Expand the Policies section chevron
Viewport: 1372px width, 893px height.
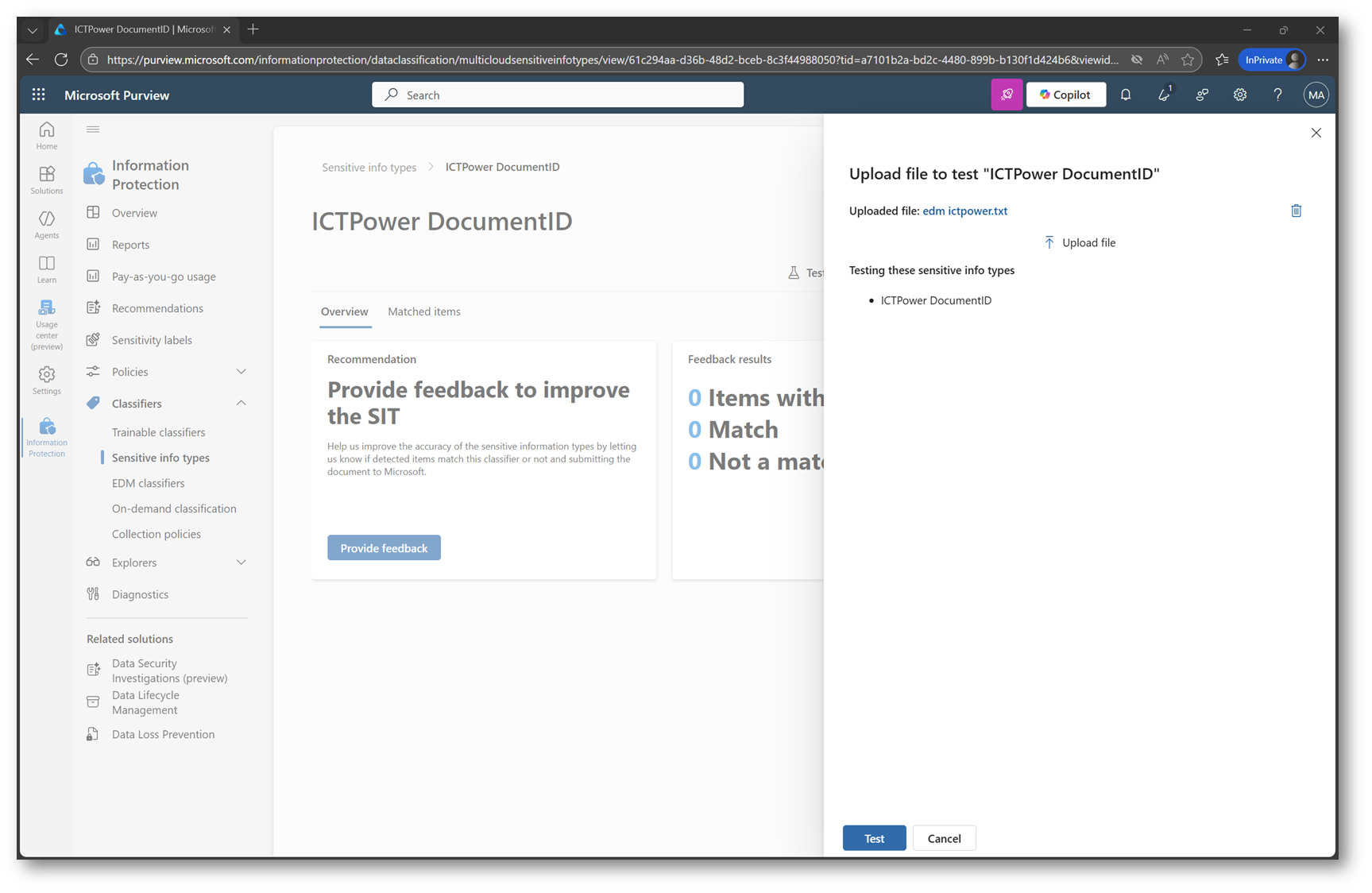coord(242,372)
